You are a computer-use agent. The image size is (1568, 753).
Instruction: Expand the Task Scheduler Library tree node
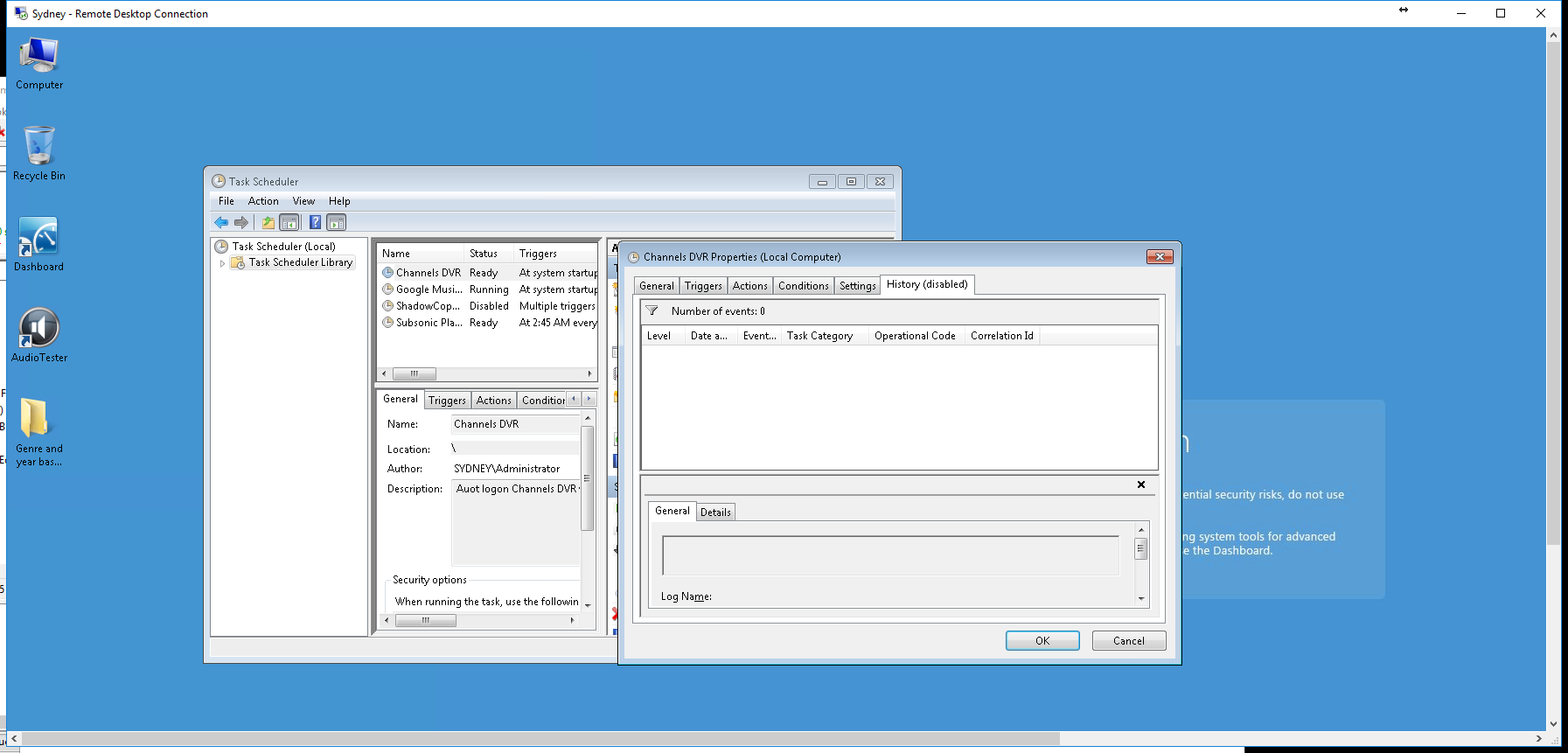point(222,262)
